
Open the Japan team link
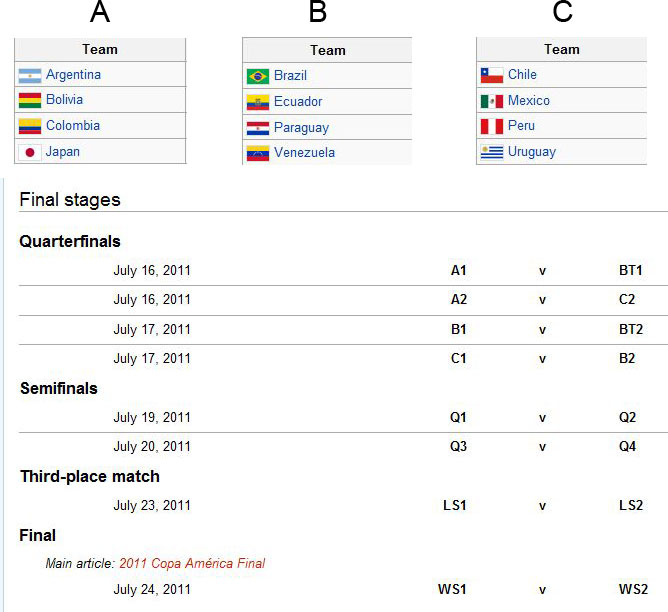coord(63,152)
